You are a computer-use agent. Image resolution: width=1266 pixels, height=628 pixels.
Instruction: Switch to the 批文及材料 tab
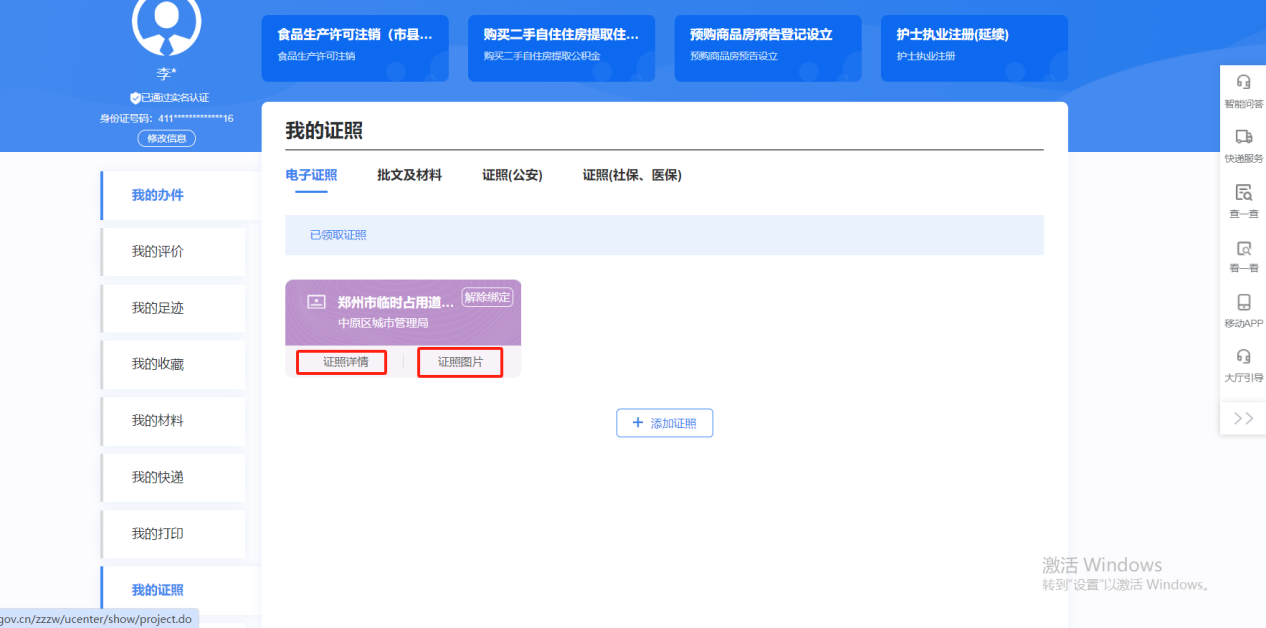click(x=409, y=174)
